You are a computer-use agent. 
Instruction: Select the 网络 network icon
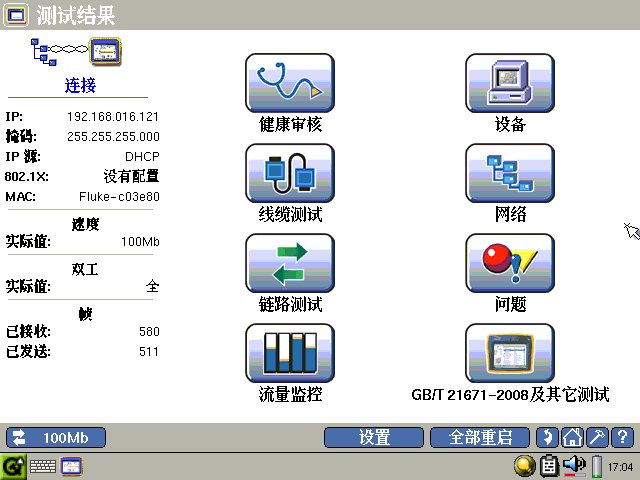[x=510, y=173]
